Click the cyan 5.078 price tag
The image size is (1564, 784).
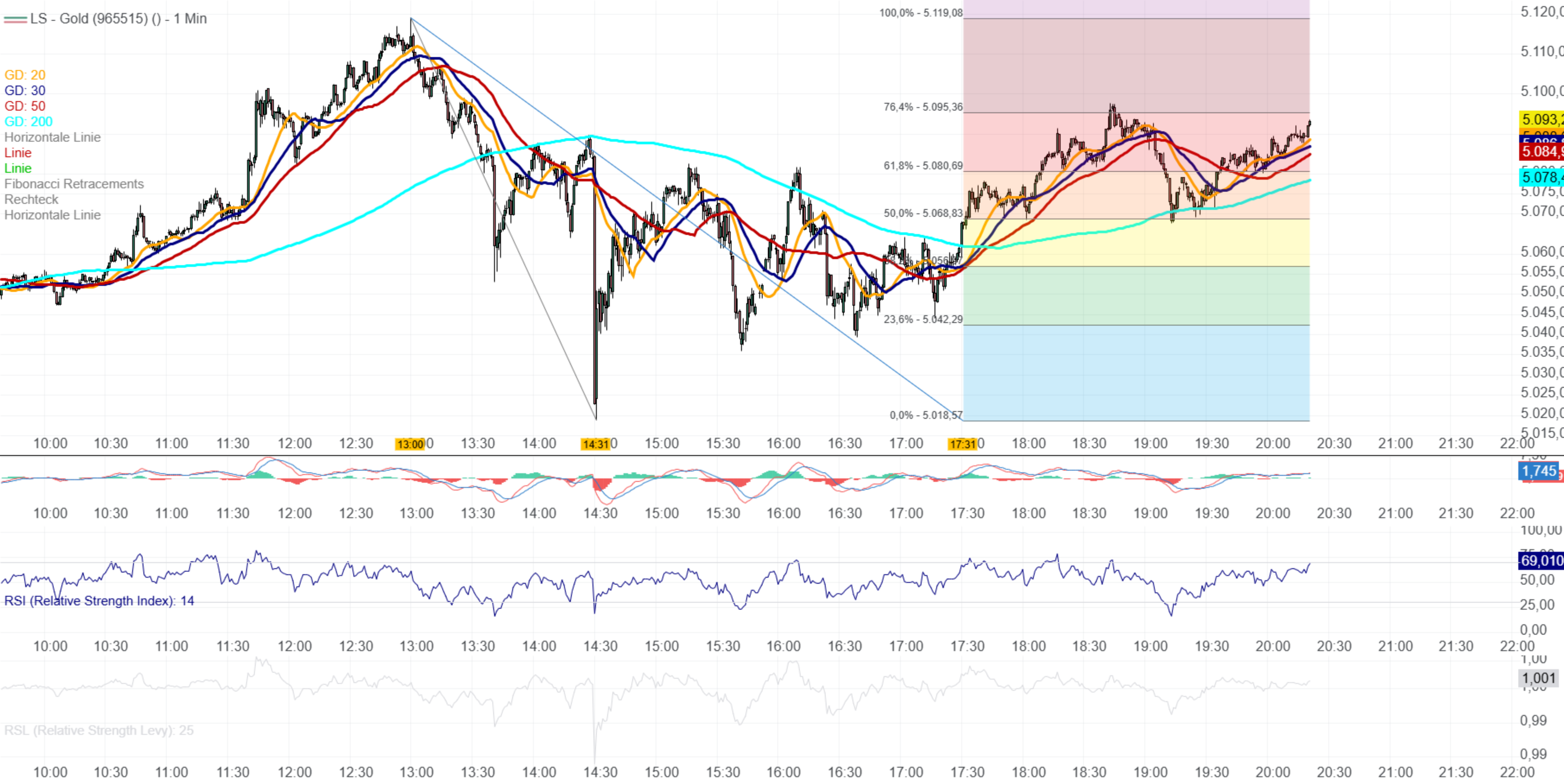(1540, 177)
